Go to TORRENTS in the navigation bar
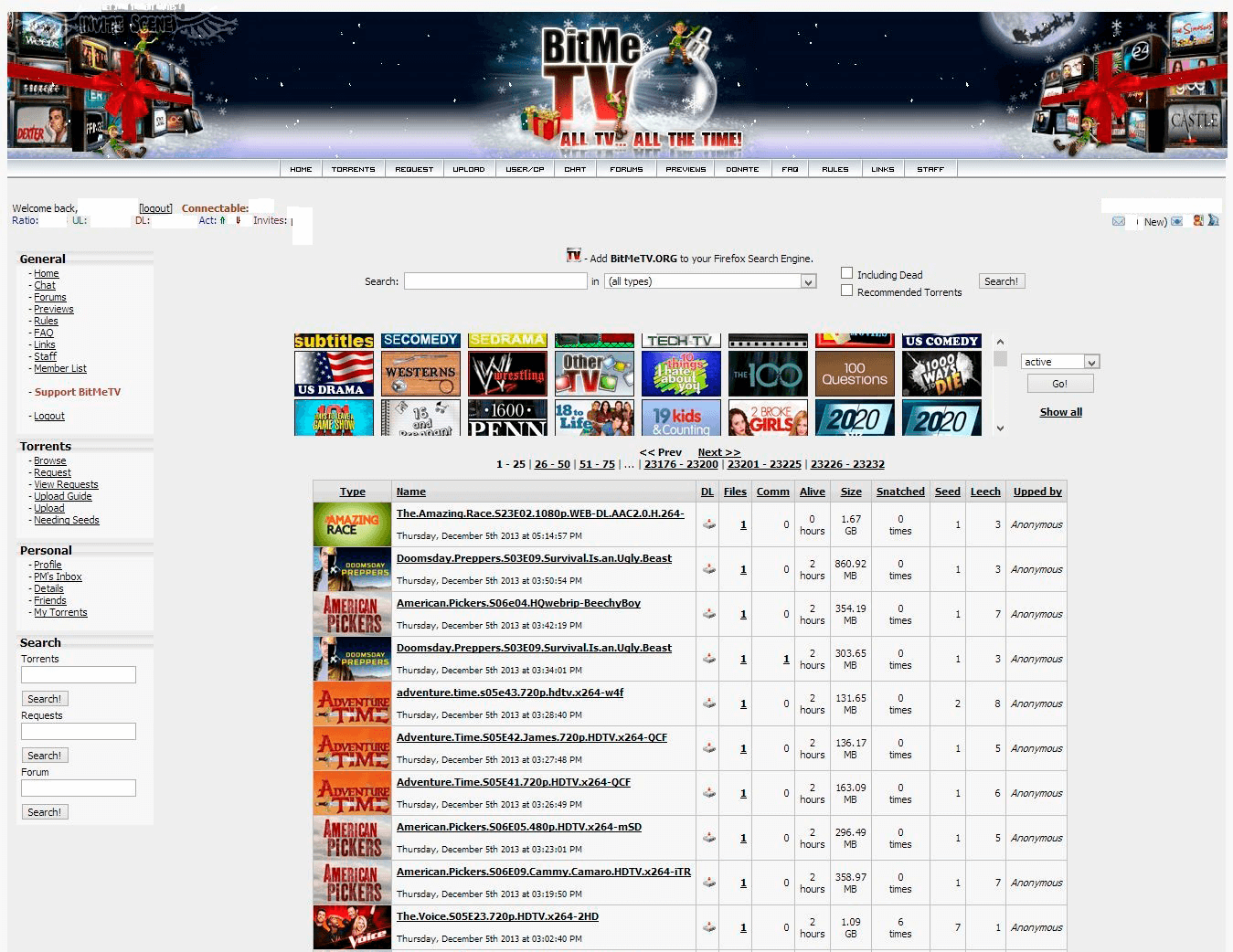The width and height of the screenshot is (1233, 952). tap(354, 169)
